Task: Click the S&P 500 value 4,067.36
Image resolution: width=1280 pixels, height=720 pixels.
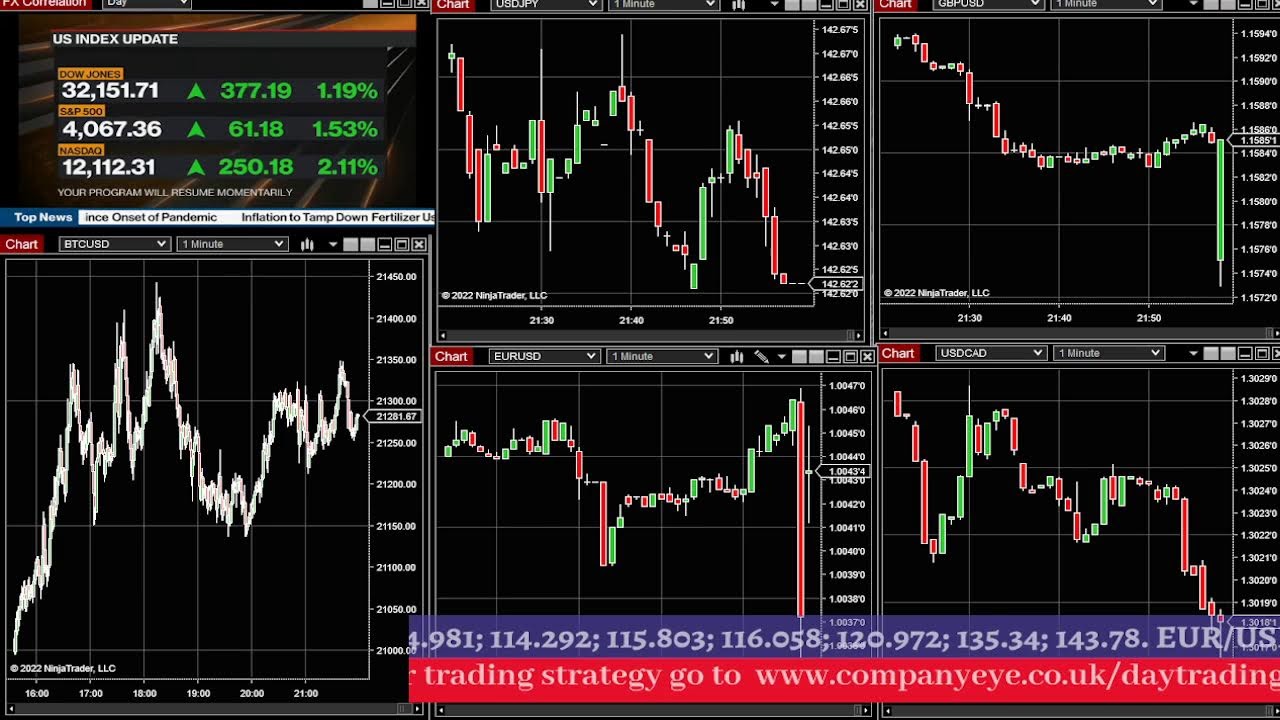Action: tap(111, 129)
